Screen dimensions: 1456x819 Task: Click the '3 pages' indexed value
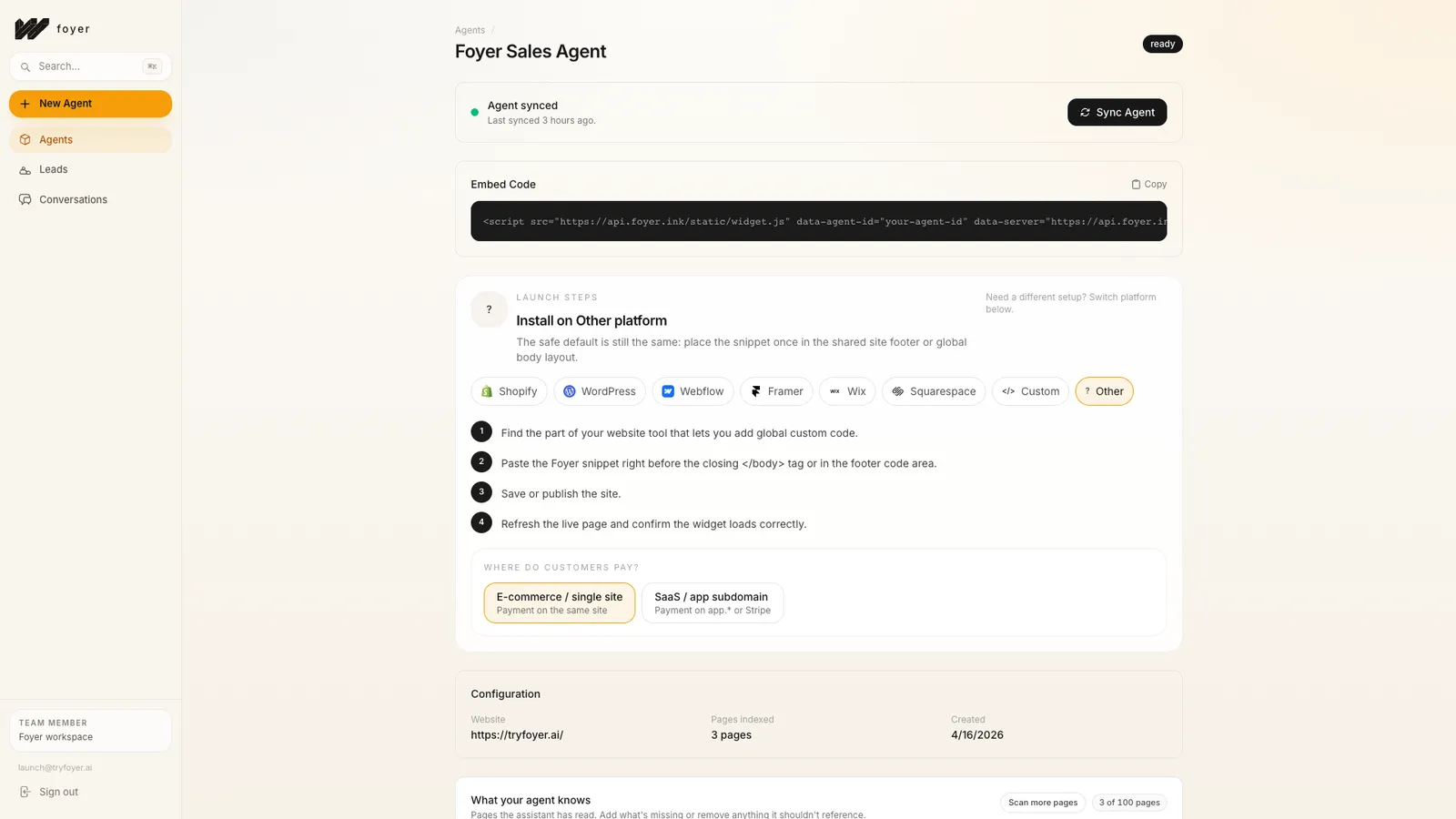click(x=732, y=735)
